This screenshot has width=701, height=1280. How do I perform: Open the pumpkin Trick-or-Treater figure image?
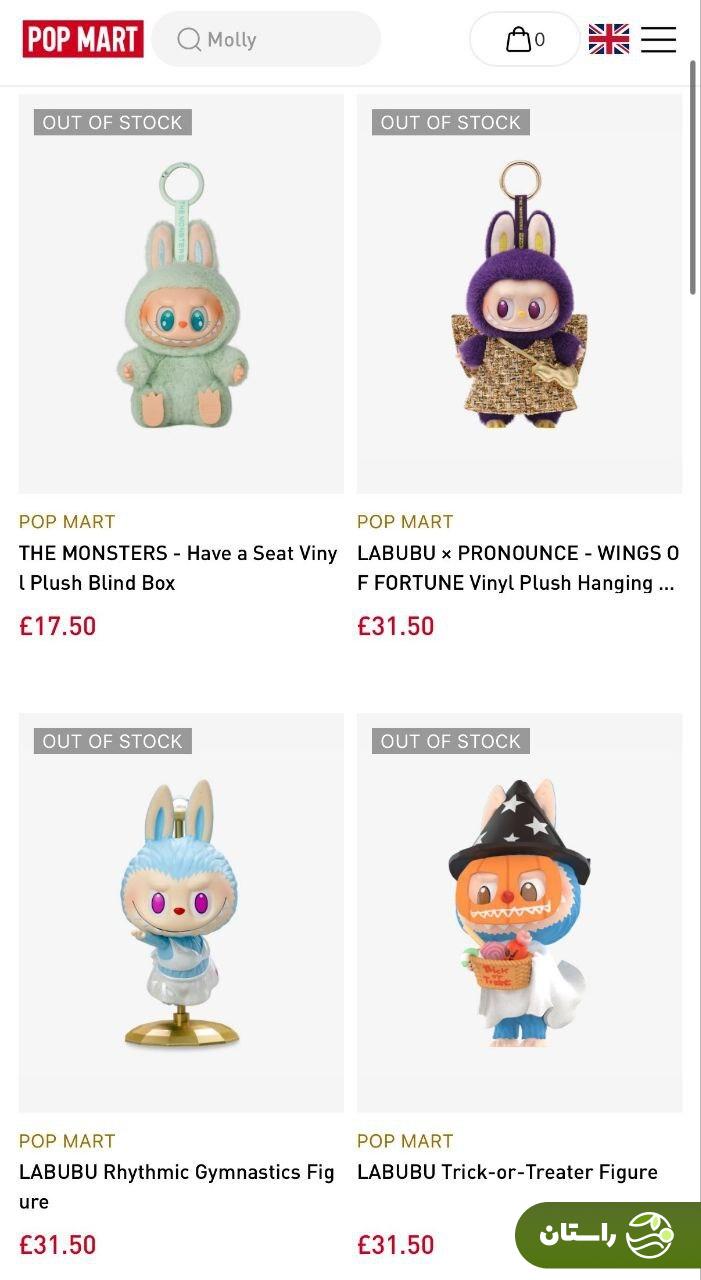pos(519,912)
